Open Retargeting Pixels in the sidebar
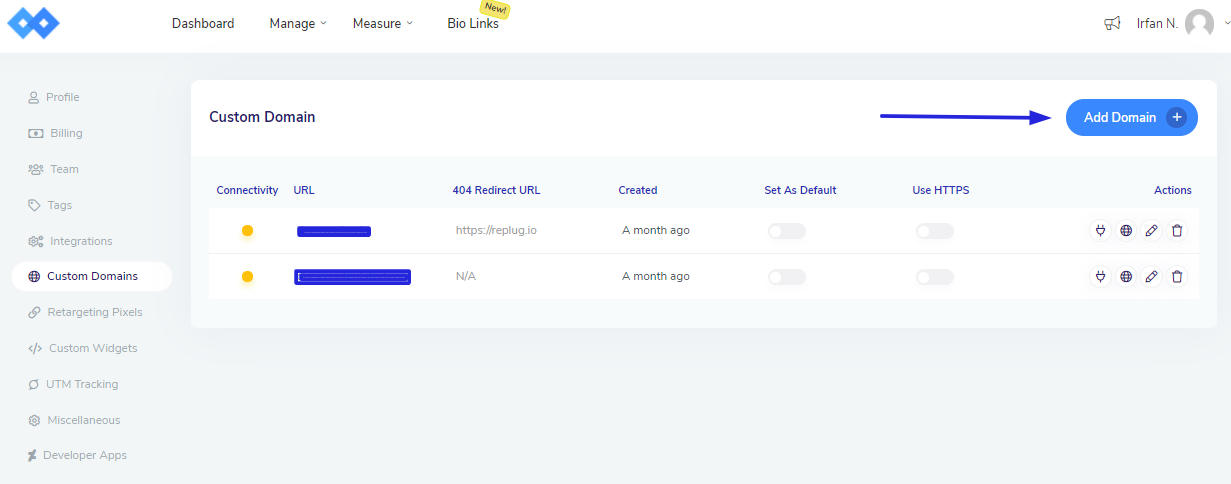 94,312
